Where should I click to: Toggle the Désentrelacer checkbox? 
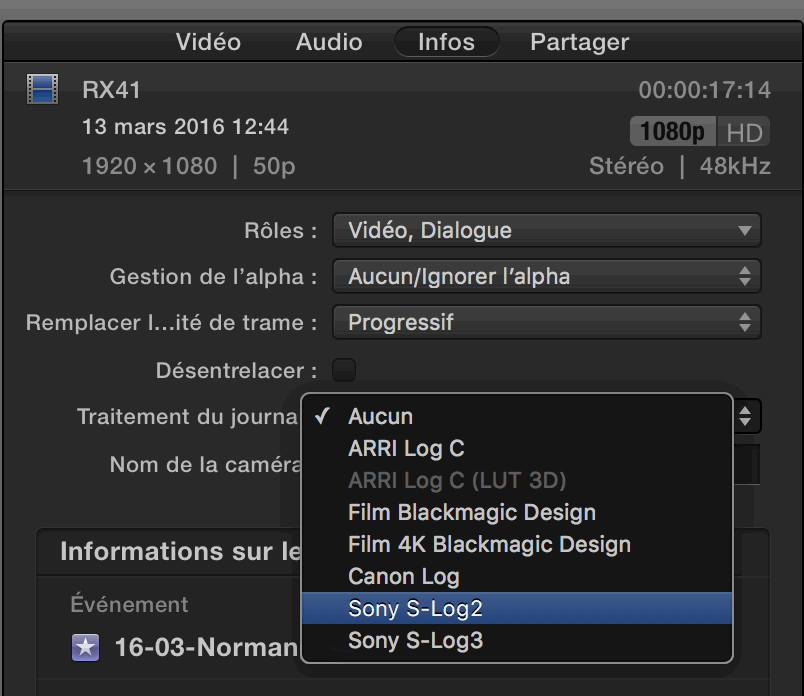click(x=343, y=369)
